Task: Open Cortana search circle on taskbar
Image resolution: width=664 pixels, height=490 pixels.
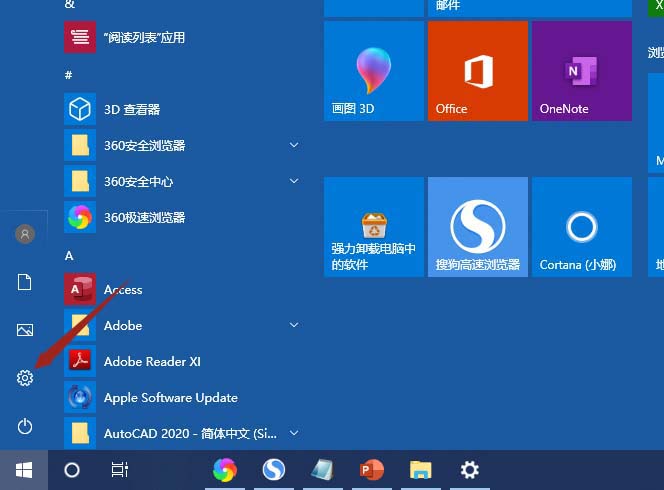Action: coord(72,470)
